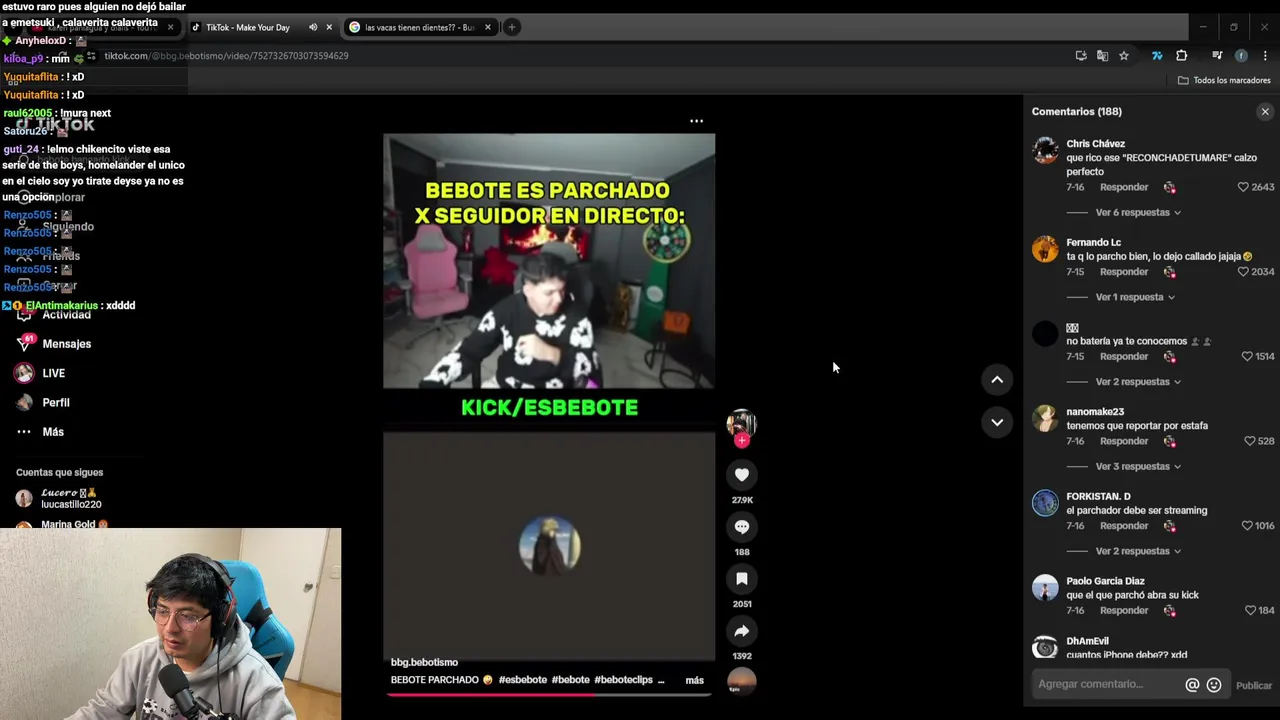Screen dimensions: 1280x720
Task: Open the media controls toolbar icon
Action: [x=1217, y=56]
